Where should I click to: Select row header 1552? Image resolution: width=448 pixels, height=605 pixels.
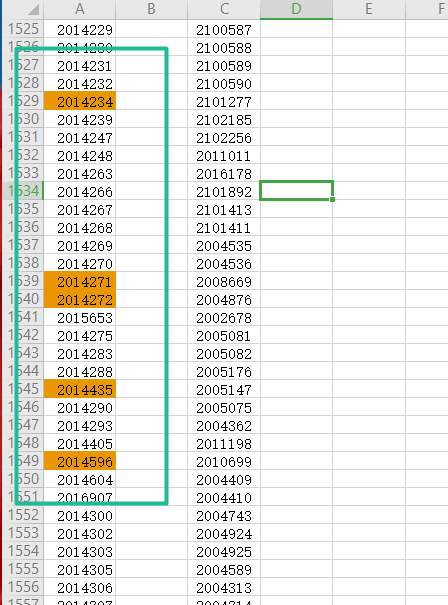click(23, 515)
